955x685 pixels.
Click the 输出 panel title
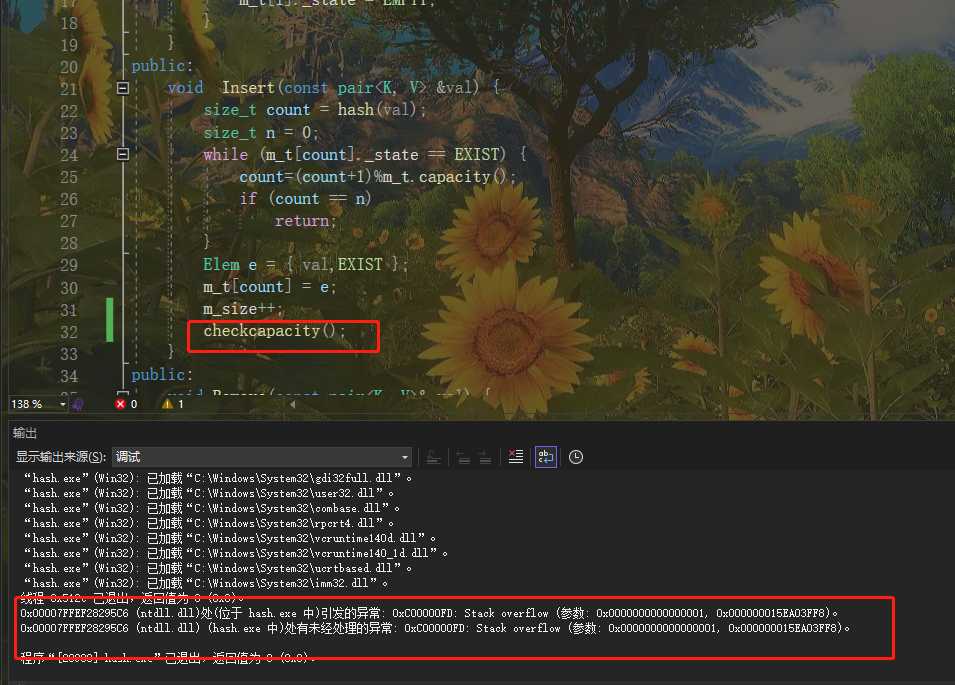pyautogui.click(x=25, y=433)
